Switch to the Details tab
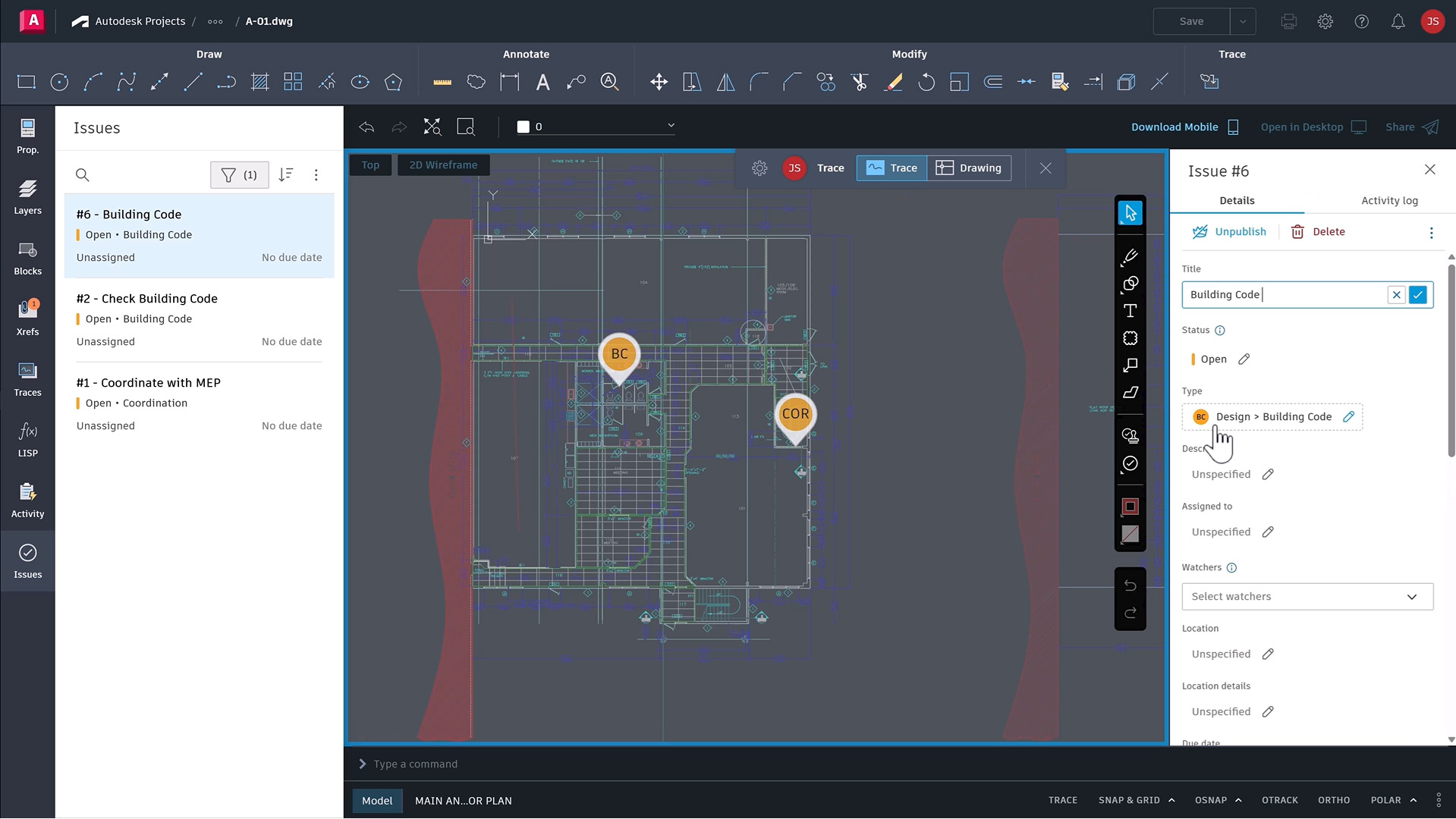Screen dimensions: 1456x819 1236,201
